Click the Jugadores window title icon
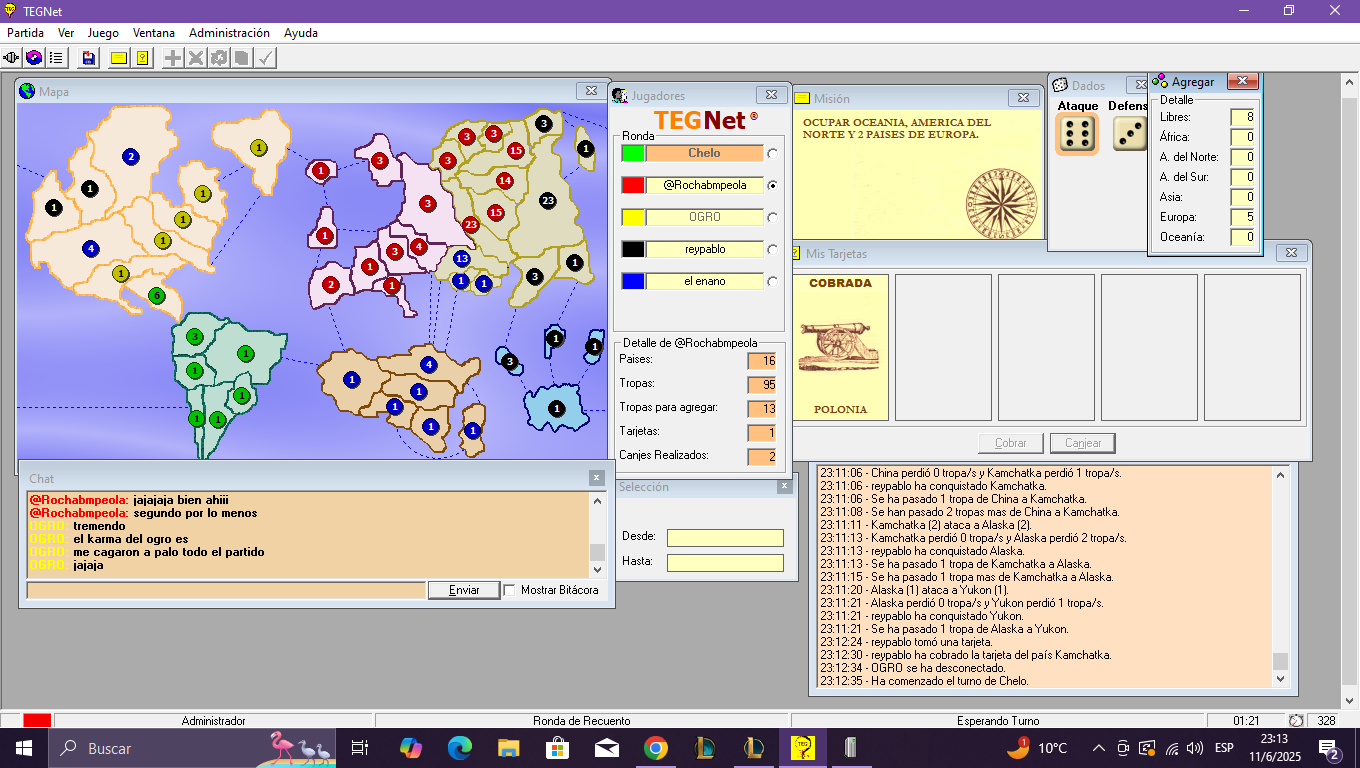1360x768 pixels. pyautogui.click(x=619, y=96)
